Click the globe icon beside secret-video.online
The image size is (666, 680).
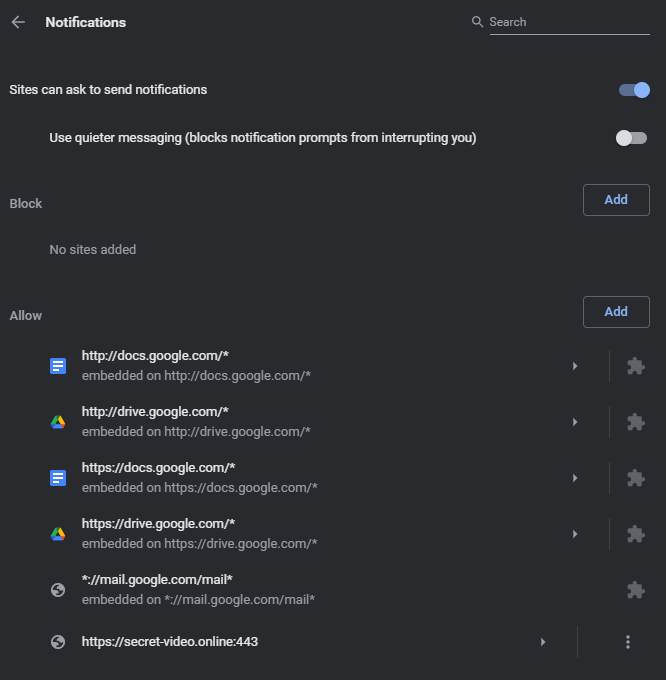(58, 642)
